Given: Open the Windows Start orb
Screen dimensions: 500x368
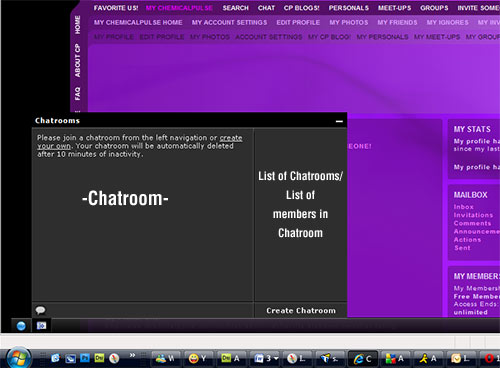Looking at the screenshot, I should pos(18,358).
